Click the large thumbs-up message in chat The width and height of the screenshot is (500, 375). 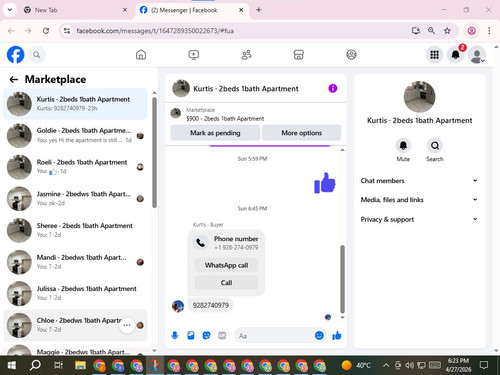pyautogui.click(x=324, y=183)
